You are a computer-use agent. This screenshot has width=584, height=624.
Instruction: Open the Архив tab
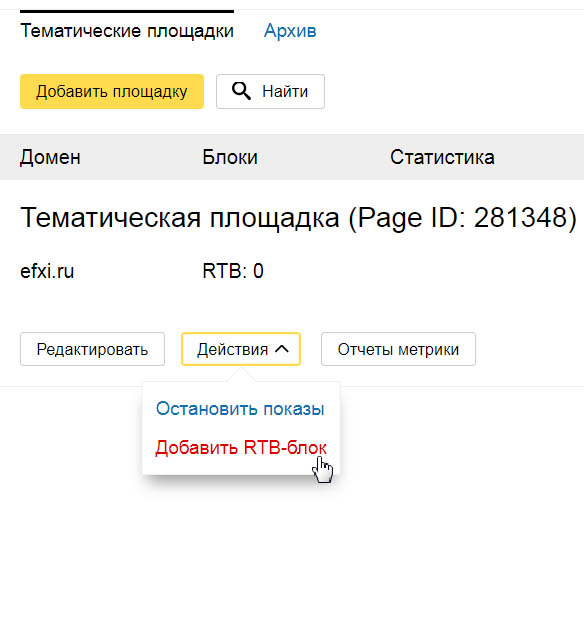click(290, 31)
